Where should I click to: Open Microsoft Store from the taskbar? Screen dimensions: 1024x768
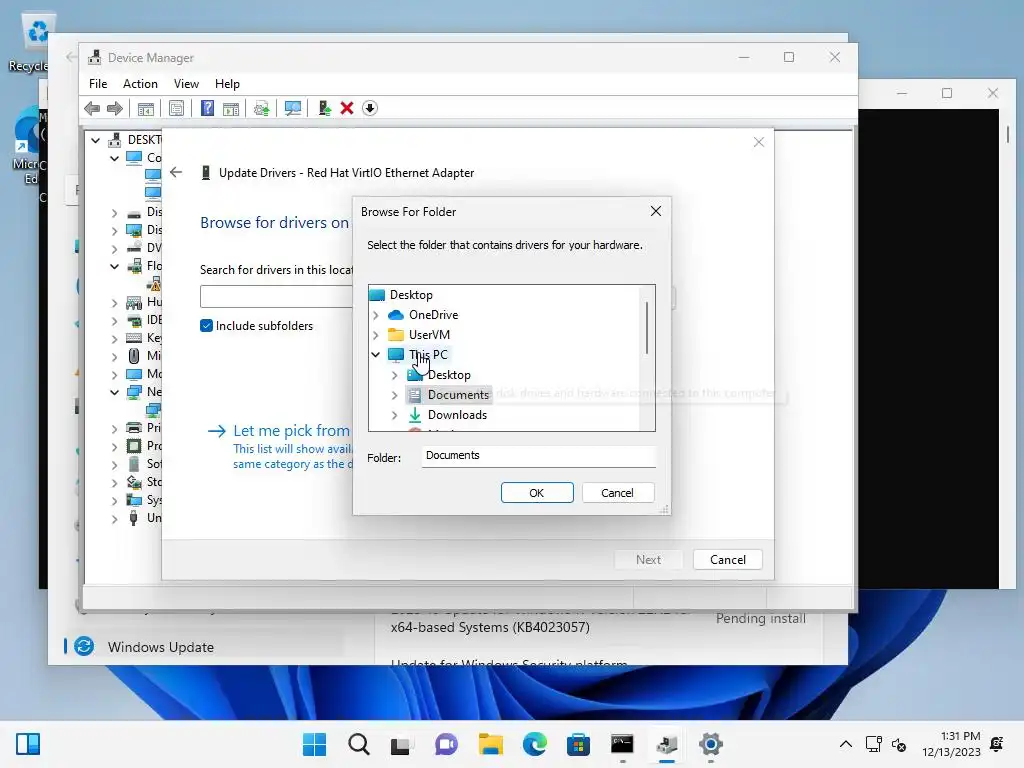pyautogui.click(x=578, y=744)
